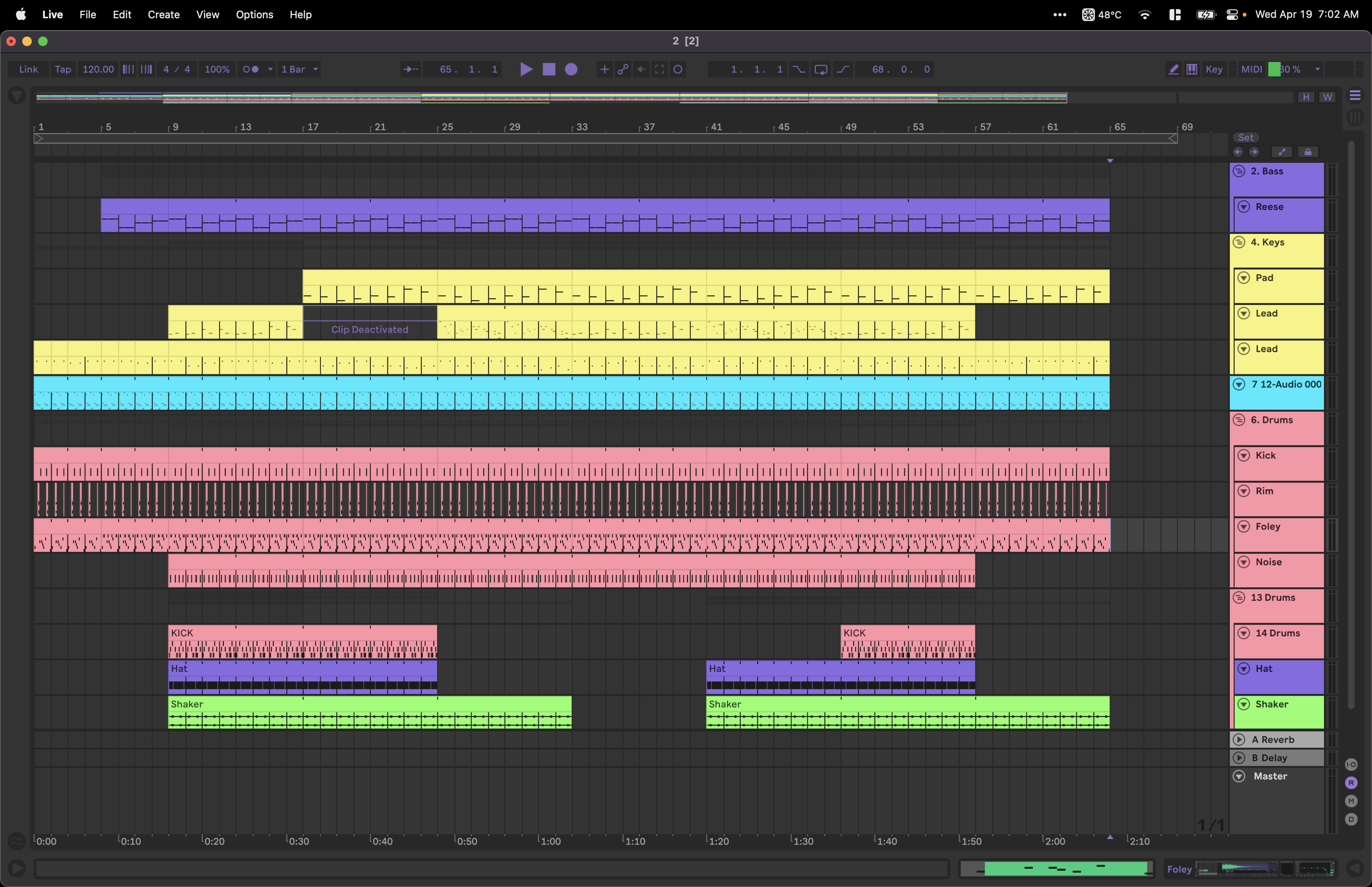Toggle the Info View button bottom-left
1372x887 pixels.
(x=17, y=868)
